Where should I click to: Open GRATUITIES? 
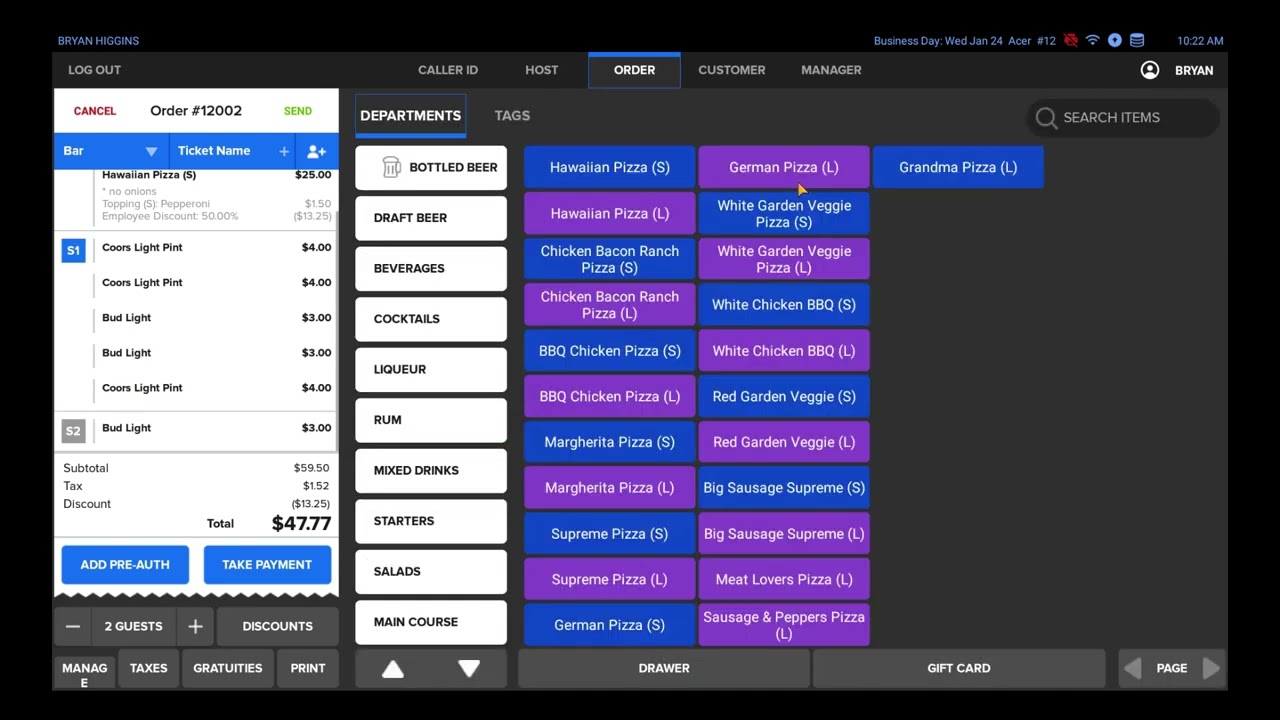click(x=228, y=668)
